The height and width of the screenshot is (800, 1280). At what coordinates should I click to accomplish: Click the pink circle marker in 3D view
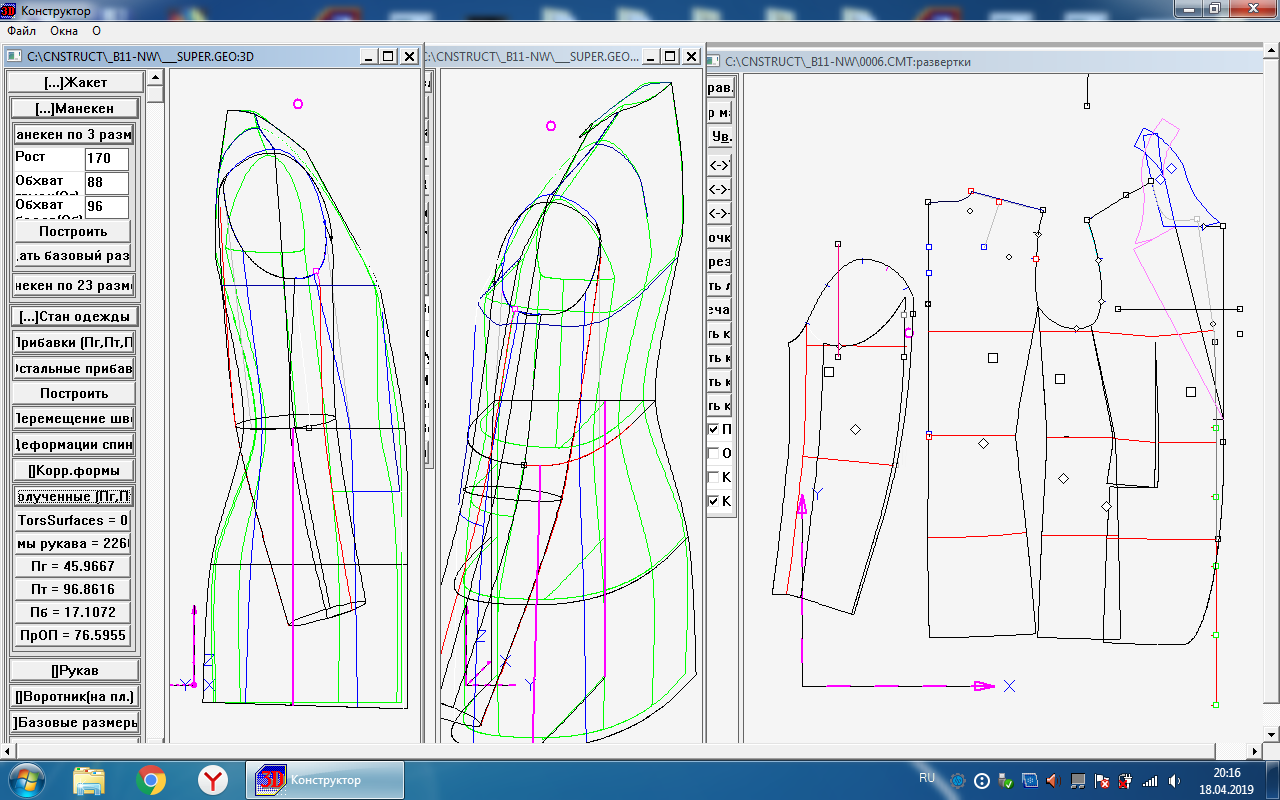298,103
